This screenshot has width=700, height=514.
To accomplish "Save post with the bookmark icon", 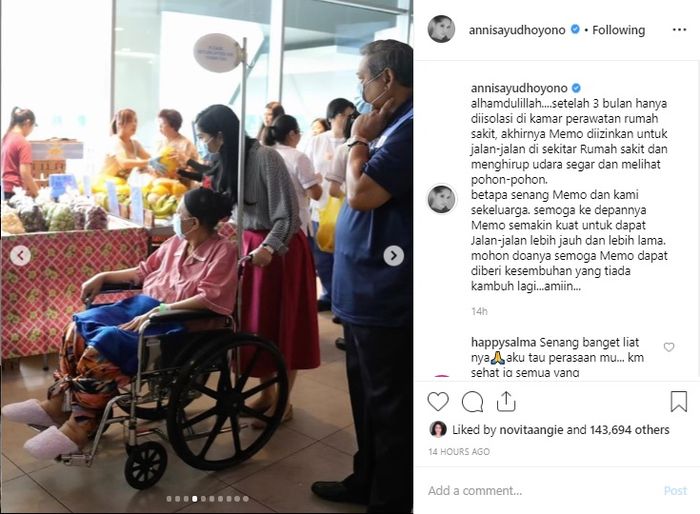I will tap(679, 401).
